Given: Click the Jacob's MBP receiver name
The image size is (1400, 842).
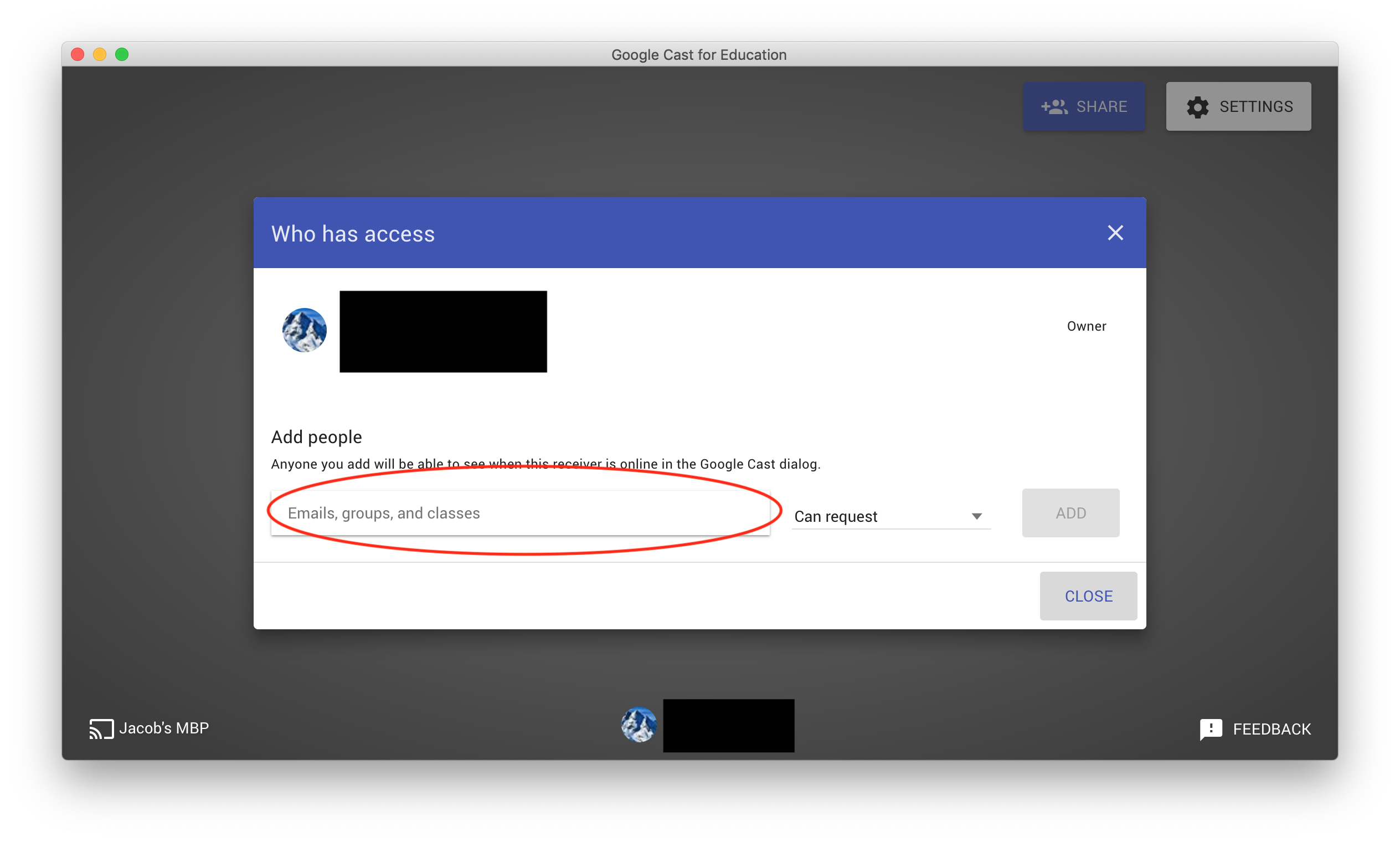Looking at the screenshot, I should (164, 728).
